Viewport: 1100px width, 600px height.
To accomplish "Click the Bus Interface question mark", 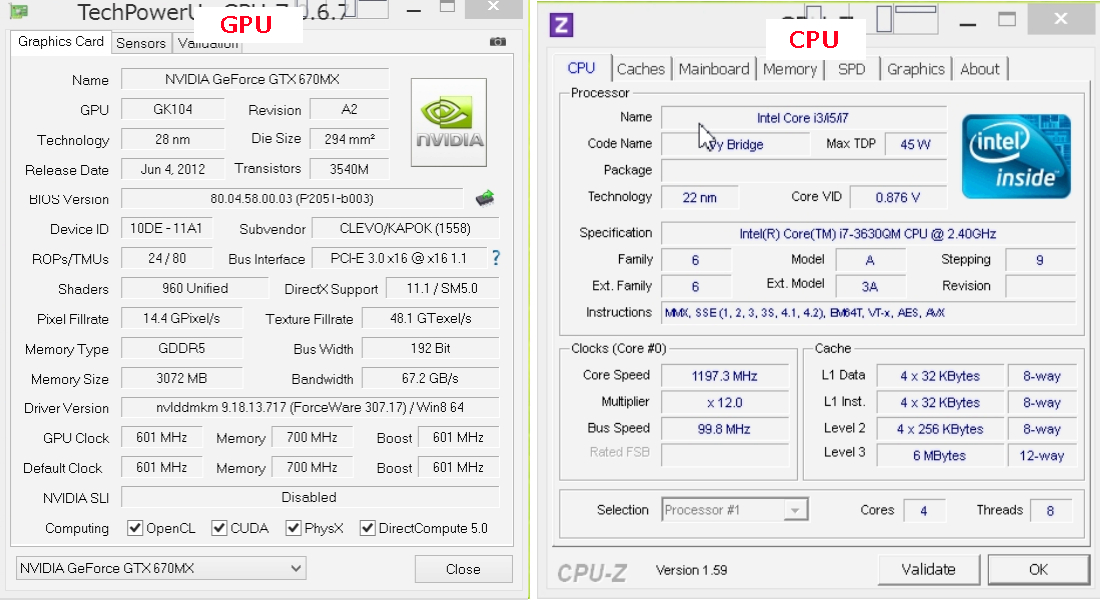I will coord(496,258).
